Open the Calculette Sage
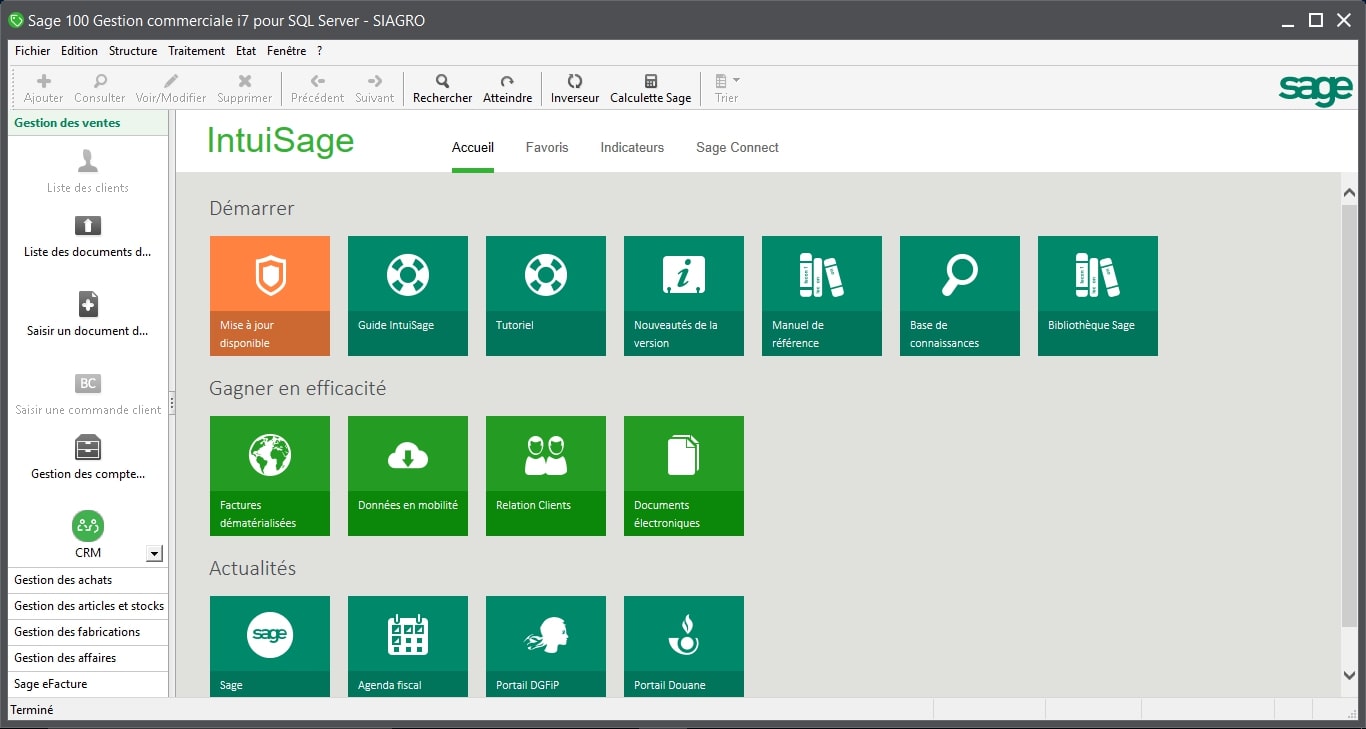The height and width of the screenshot is (729, 1366). click(650, 88)
